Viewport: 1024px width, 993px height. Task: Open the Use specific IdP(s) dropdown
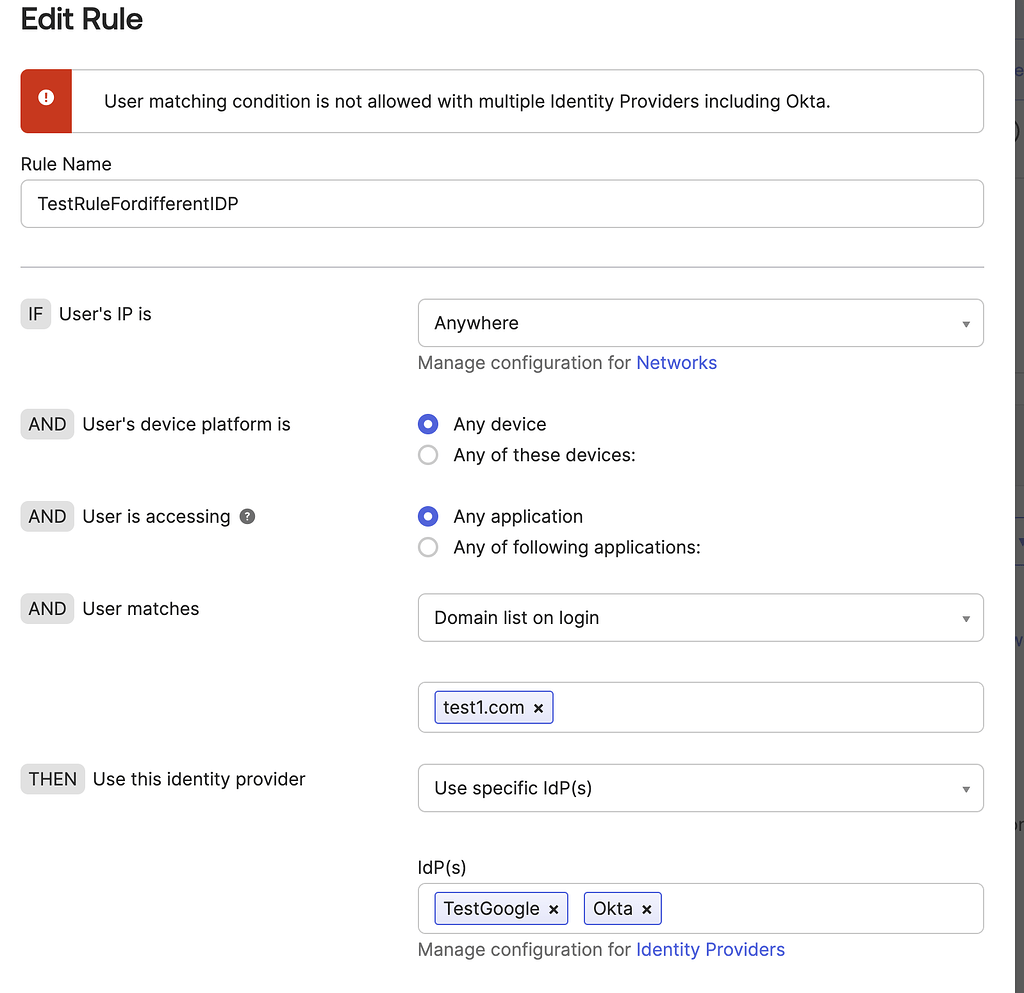[700, 788]
